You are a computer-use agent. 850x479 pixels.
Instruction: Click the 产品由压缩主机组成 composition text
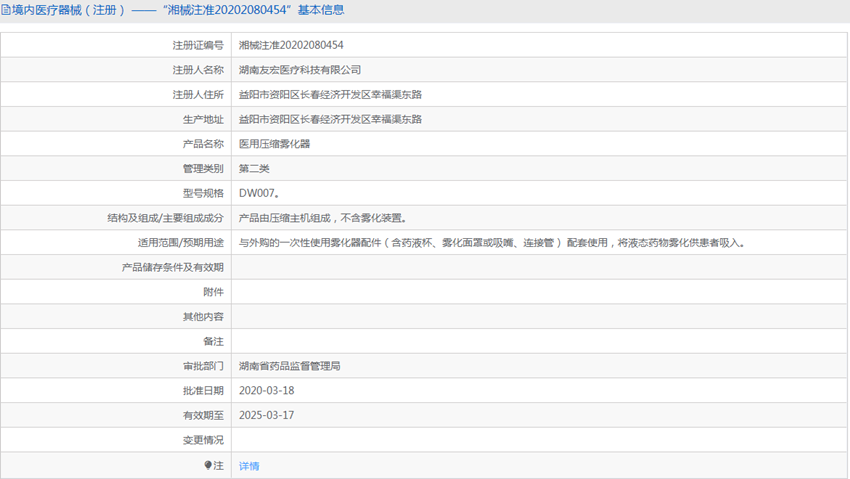click(x=323, y=218)
